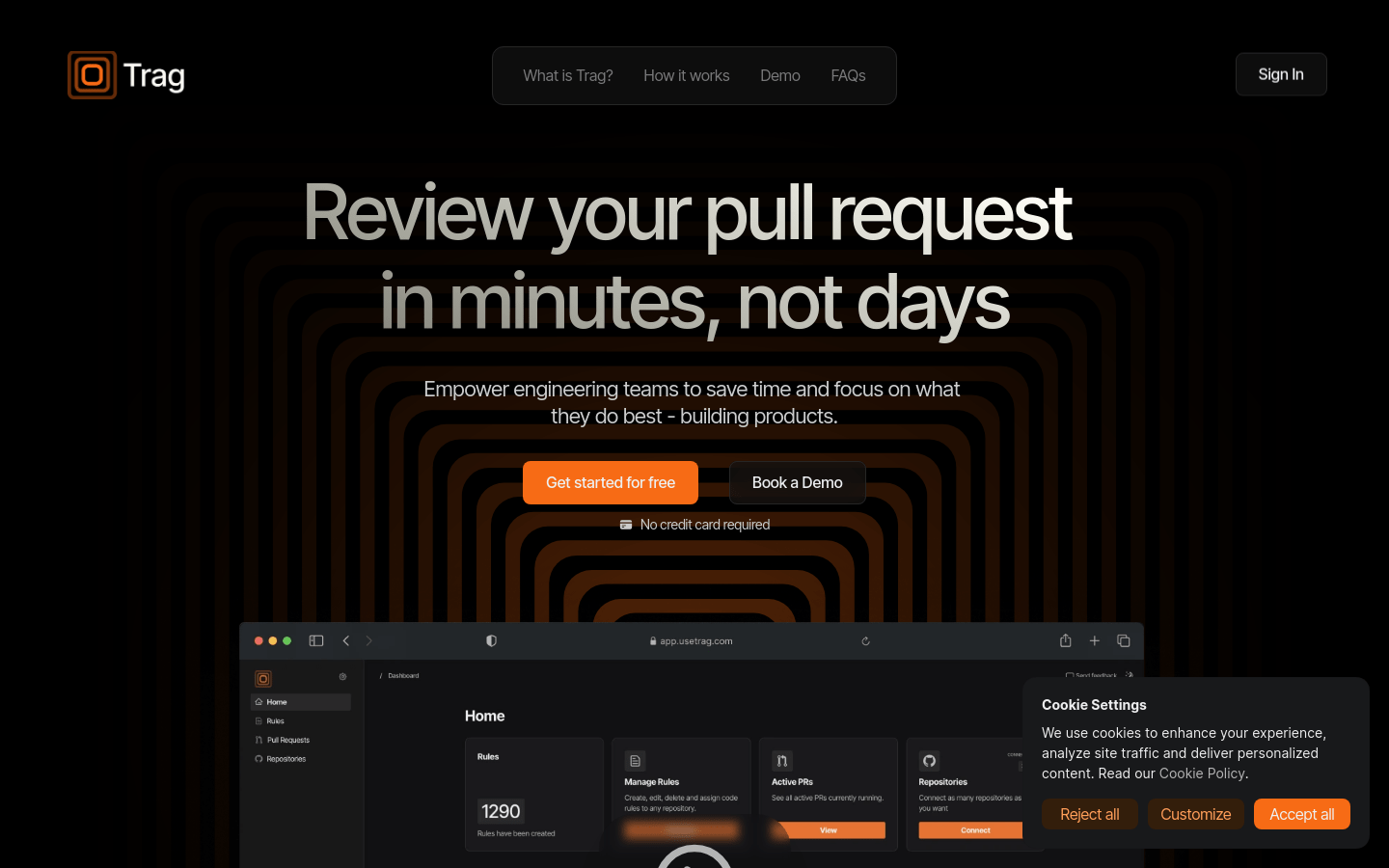
Task: Click the new tab plus icon
Action: click(1095, 640)
